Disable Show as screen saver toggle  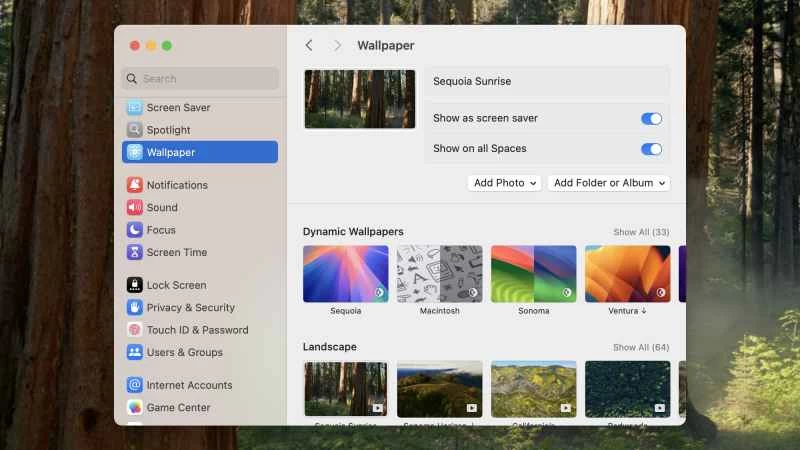pyautogui.click(x=651, y=118)
